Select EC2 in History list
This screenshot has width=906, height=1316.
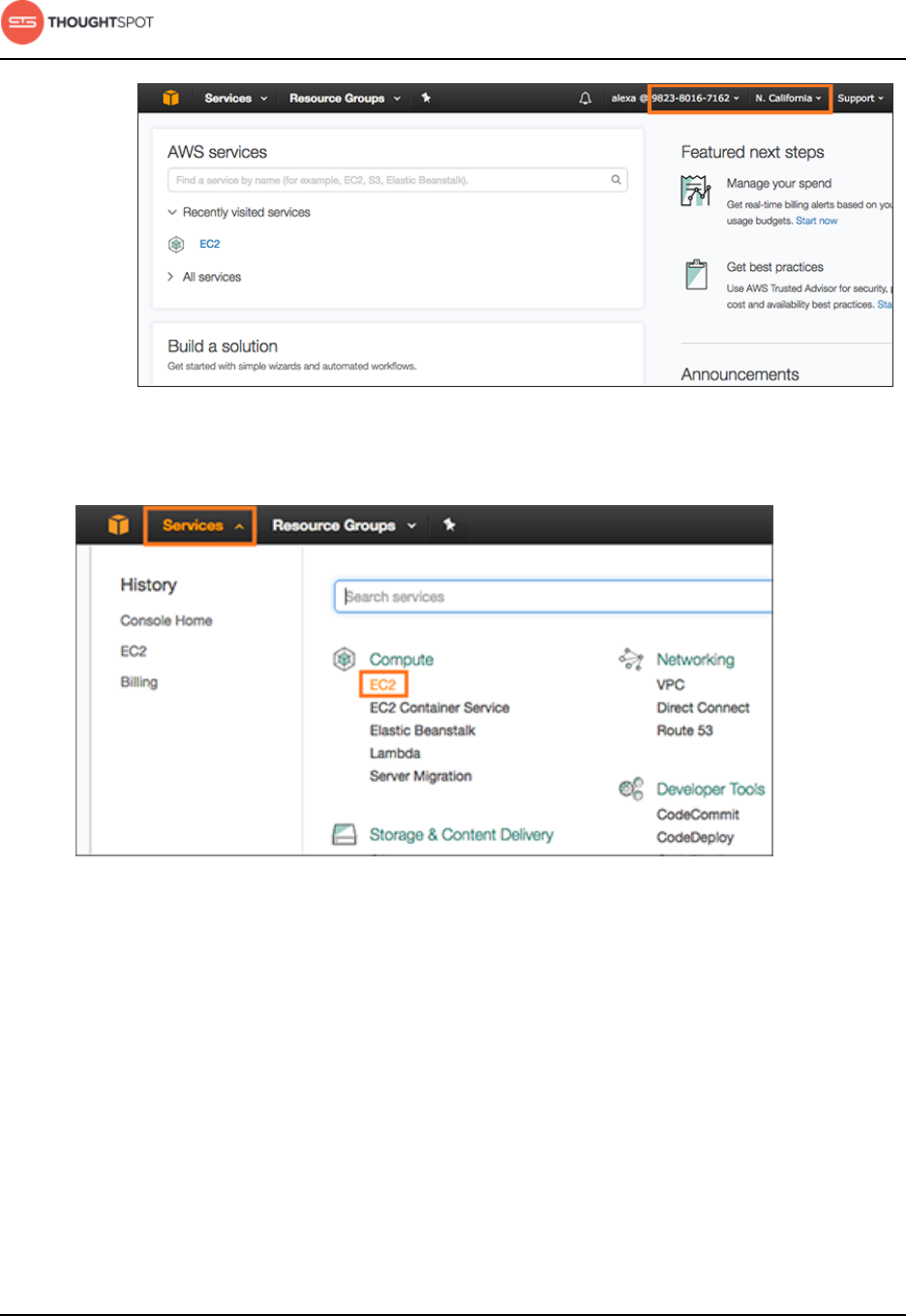134,651
